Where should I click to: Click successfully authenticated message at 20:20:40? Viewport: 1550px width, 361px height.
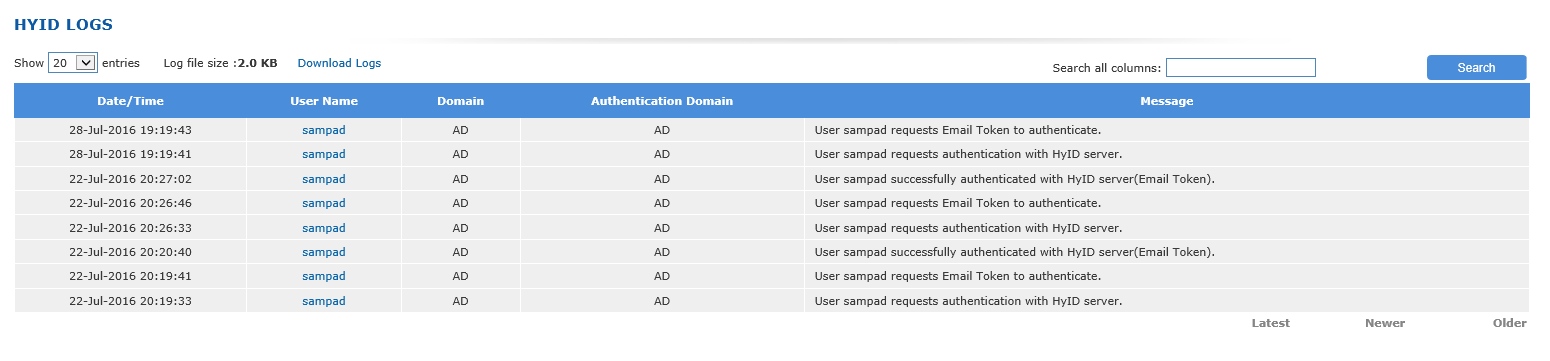tap(1015, 252)
